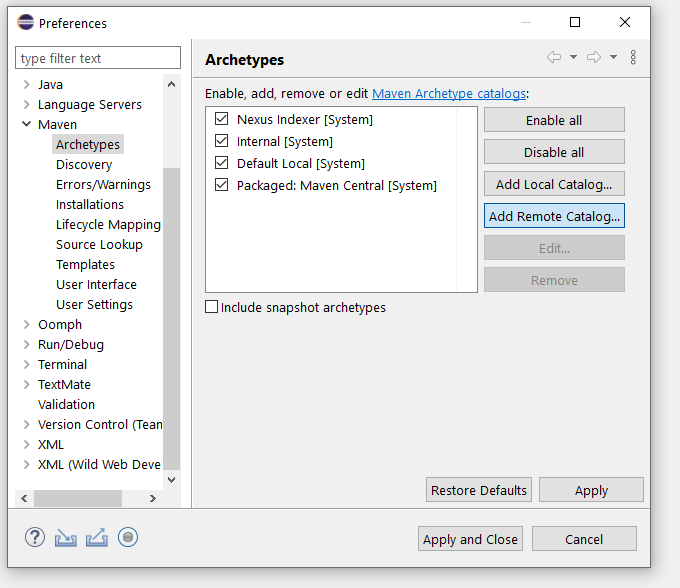
Task: Click the tree horizontal scrollbar thumb
Action: (77, 498)
